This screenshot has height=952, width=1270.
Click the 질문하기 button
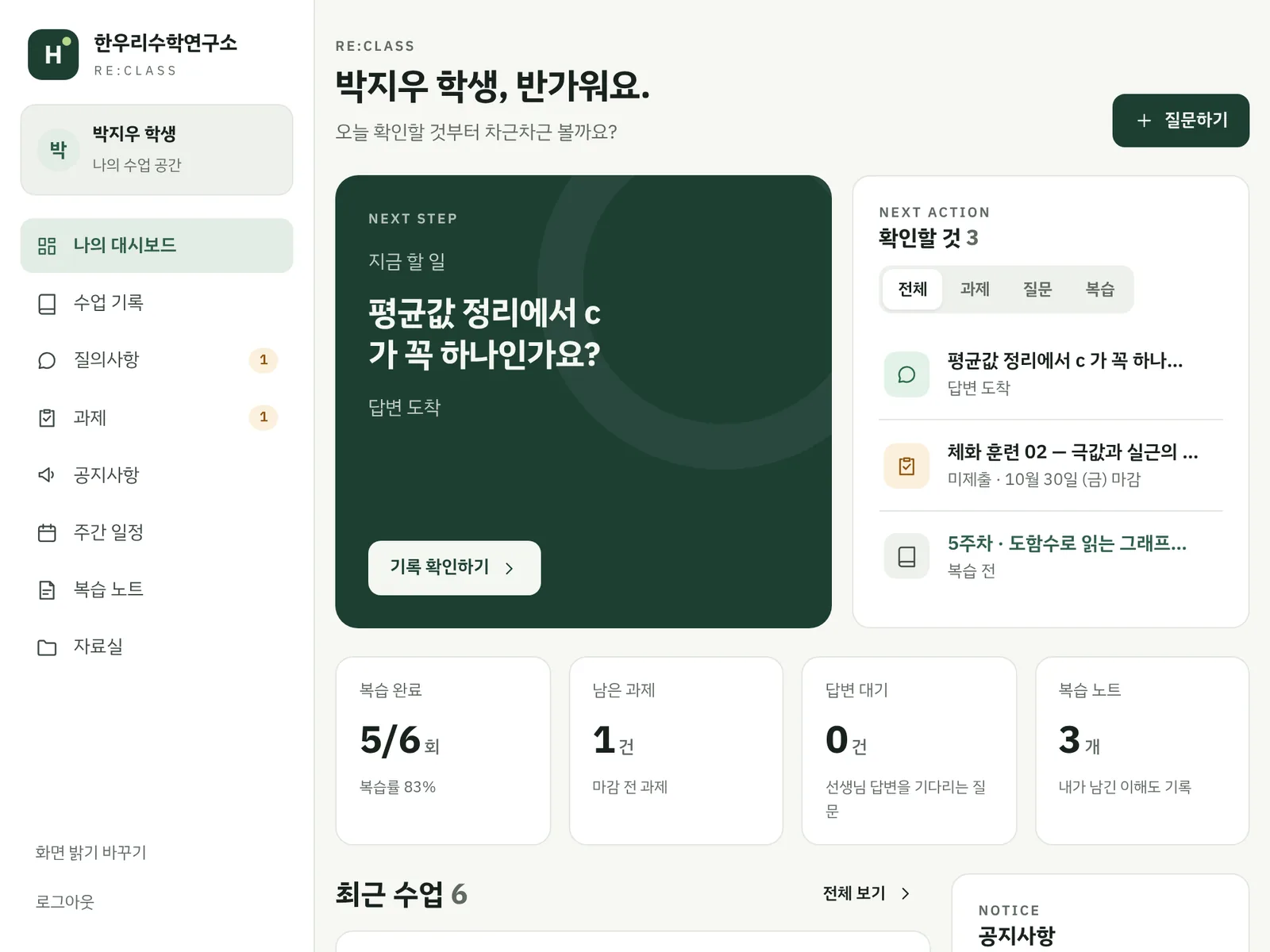(1180, 121)
